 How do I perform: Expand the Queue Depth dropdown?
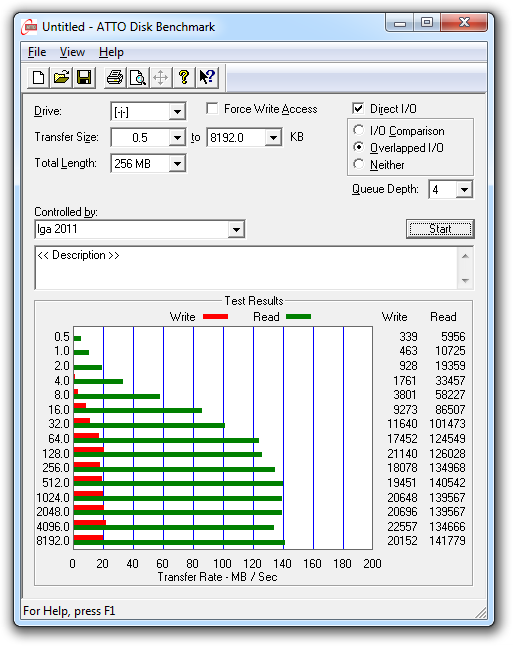464,190
